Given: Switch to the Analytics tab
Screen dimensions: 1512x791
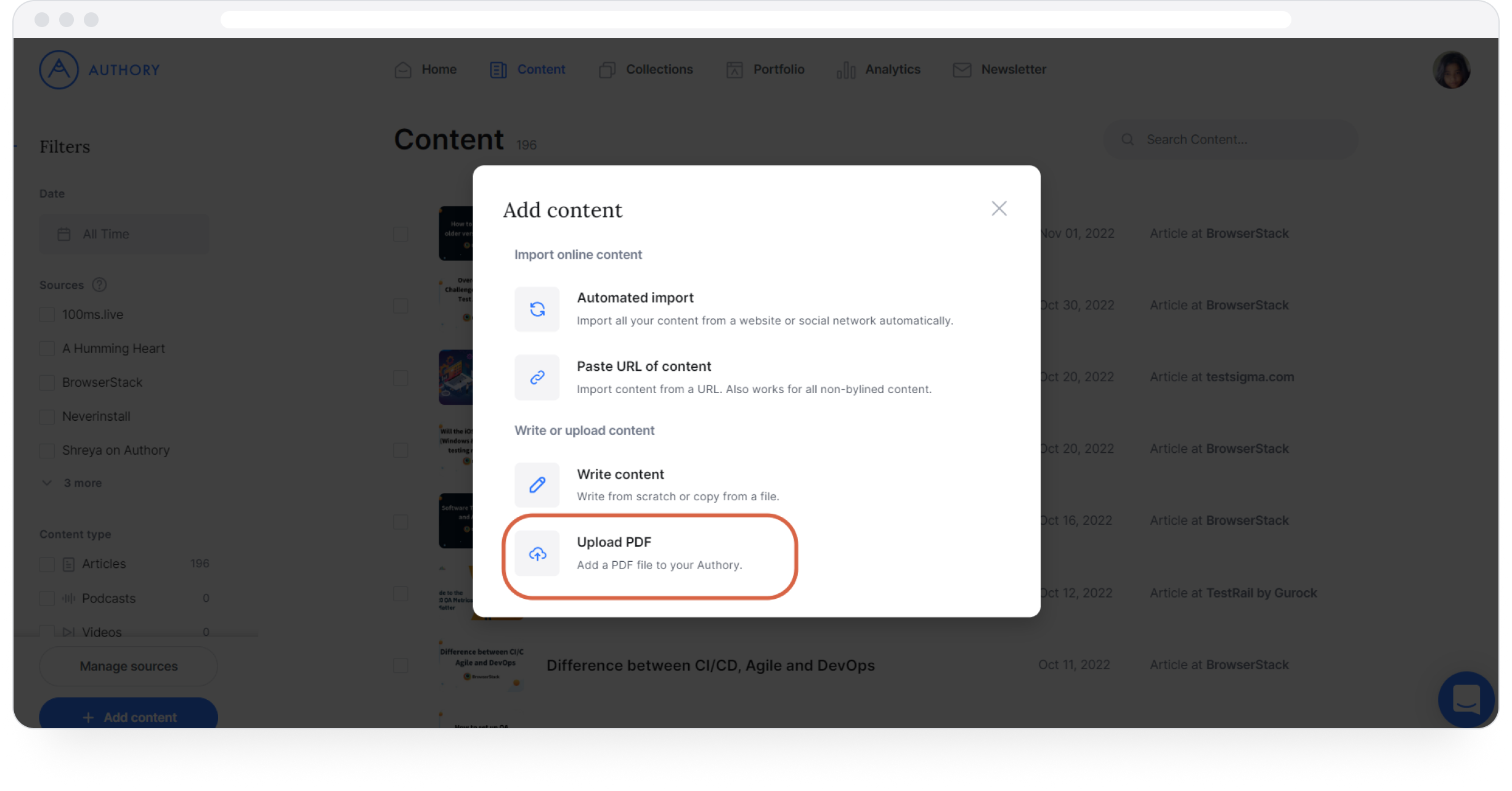Looking at the screenshot, I should coord(879,70).
